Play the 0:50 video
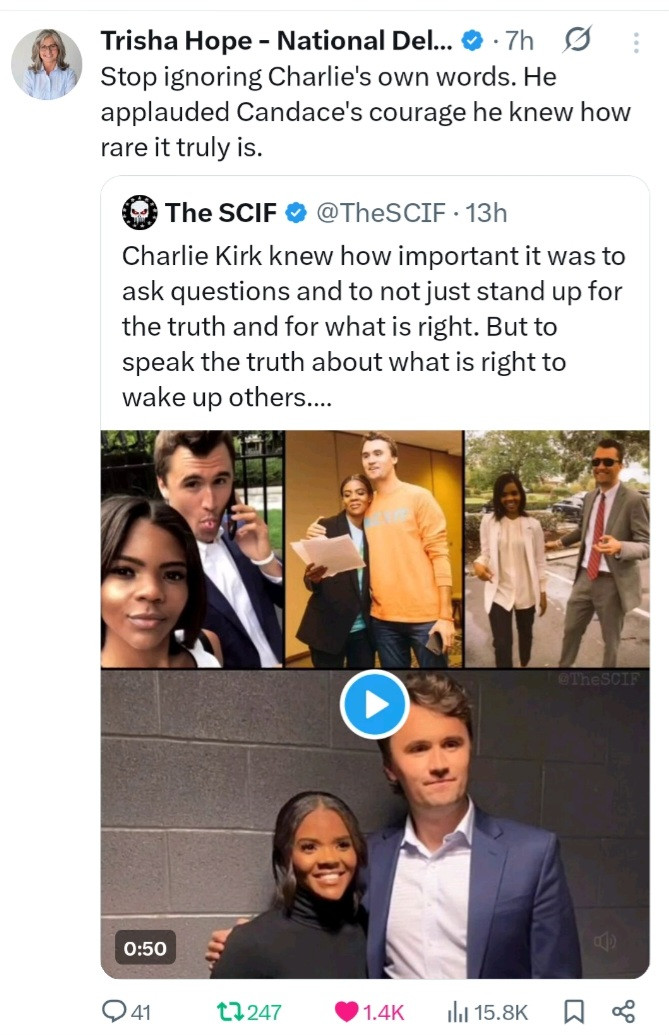This screenshot has height=1035, width=669. 374,704
